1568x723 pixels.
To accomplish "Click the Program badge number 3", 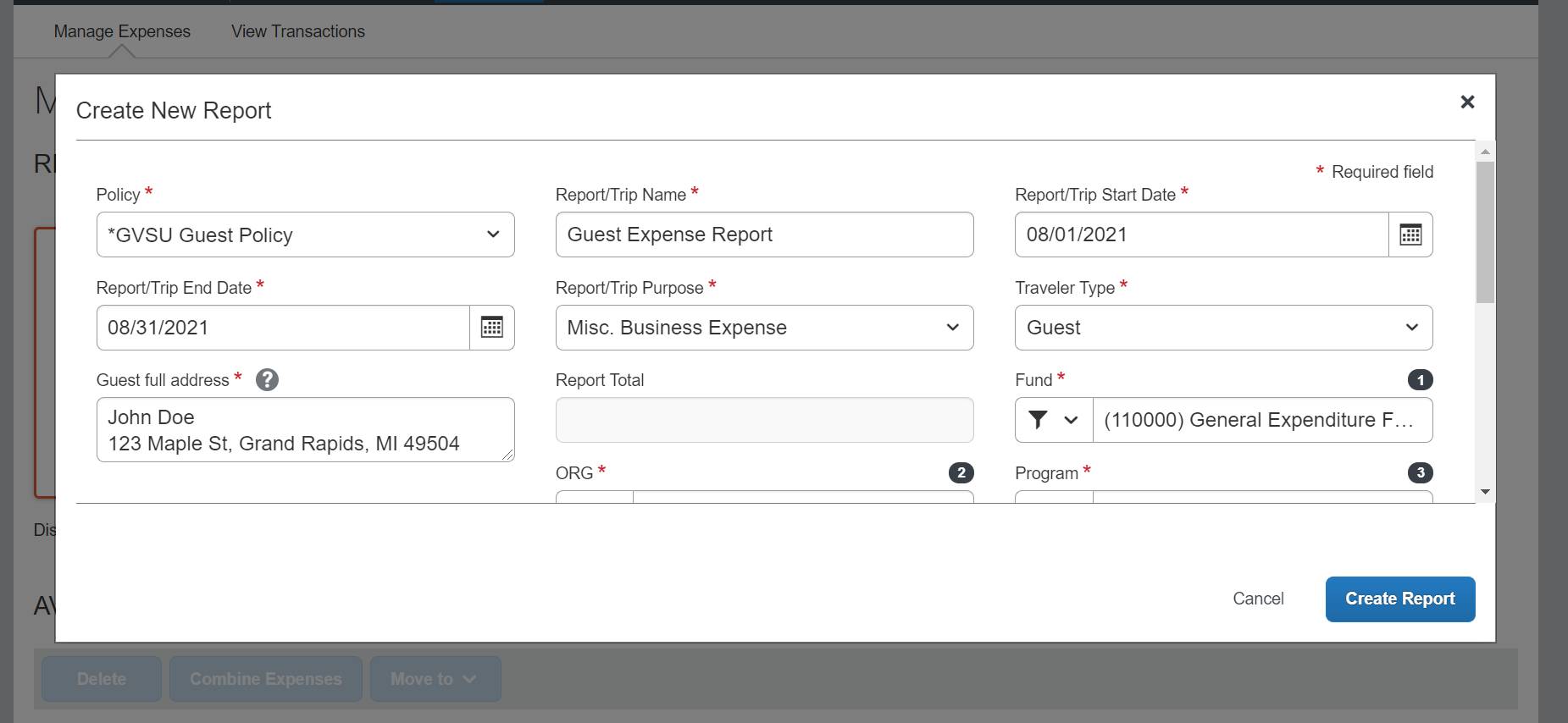I will coord(1420,472).
